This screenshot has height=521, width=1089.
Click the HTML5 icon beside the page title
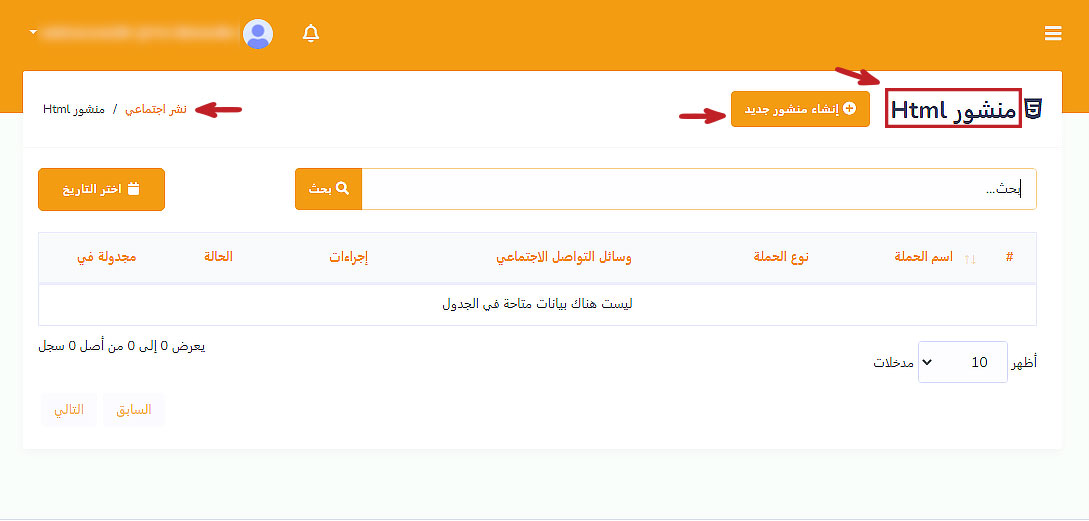pyautogui.click(x=1035, y=110)
